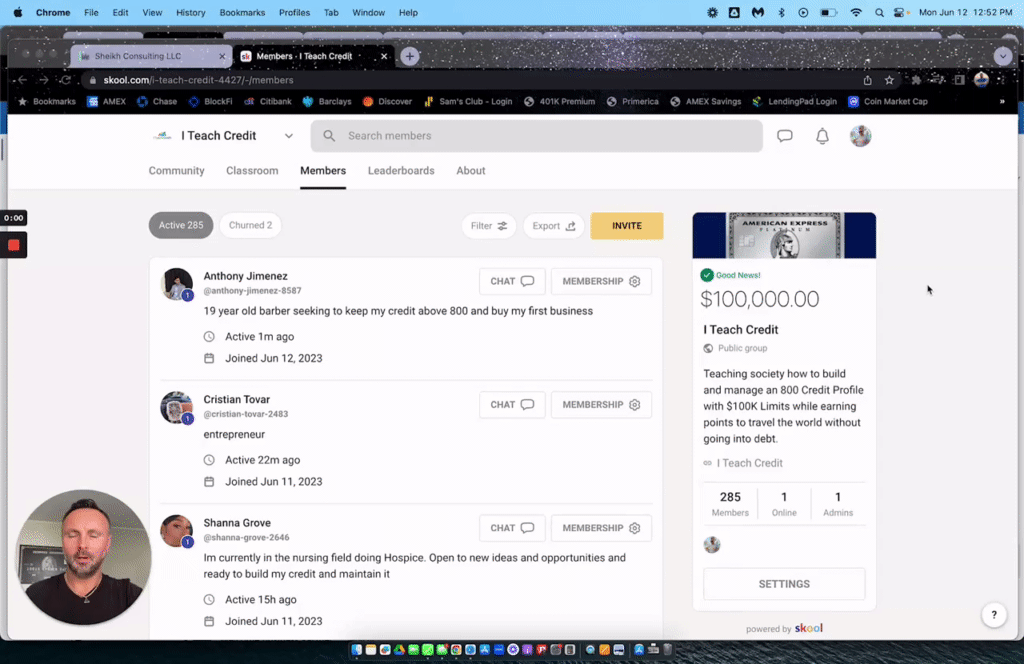Open the Skool chat messages icon

(784, 136)
